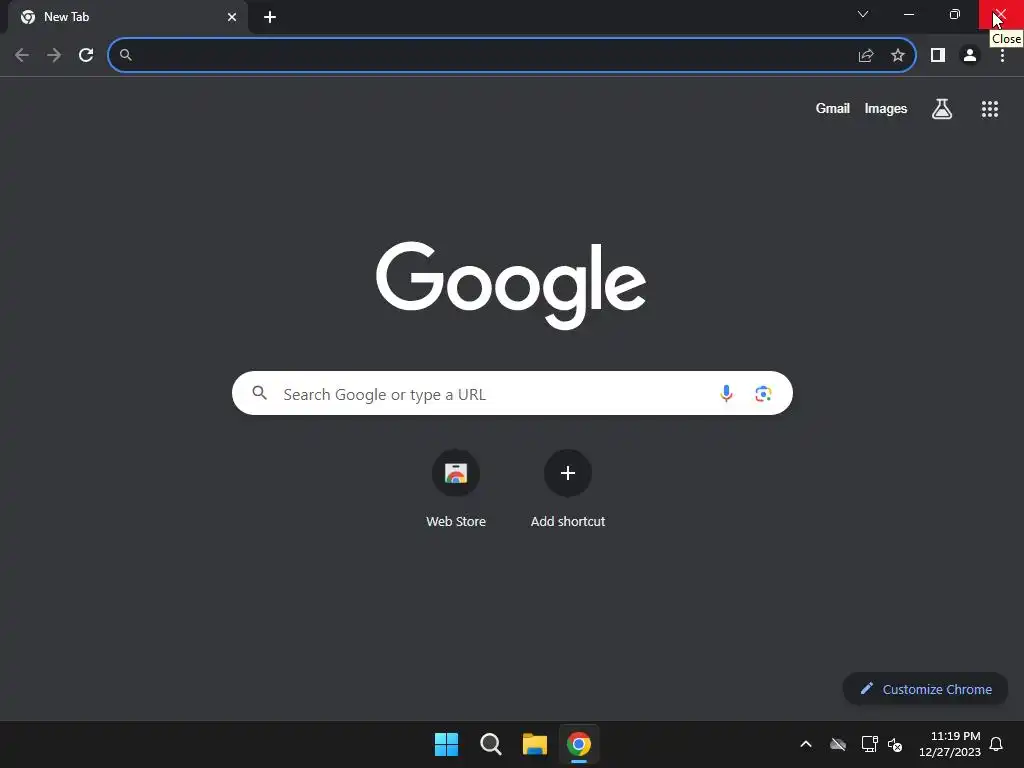Open the Images link
The image size is (1024, 768).
[886, 108]
